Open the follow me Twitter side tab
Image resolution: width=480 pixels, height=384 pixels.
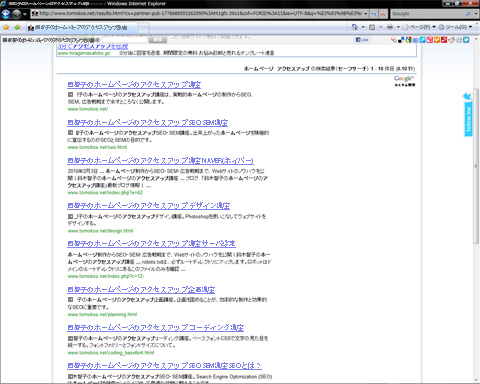coord(468,119)
